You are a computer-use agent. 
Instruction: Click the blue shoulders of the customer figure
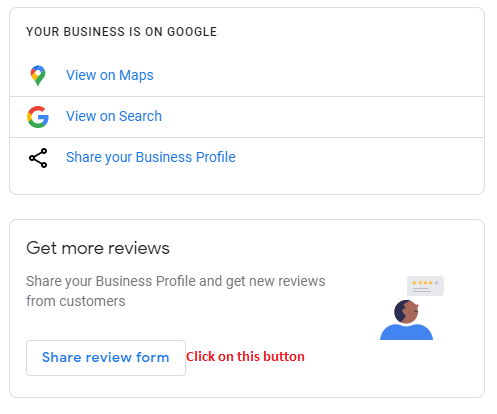pyautogui.click(x=406, y=332)
